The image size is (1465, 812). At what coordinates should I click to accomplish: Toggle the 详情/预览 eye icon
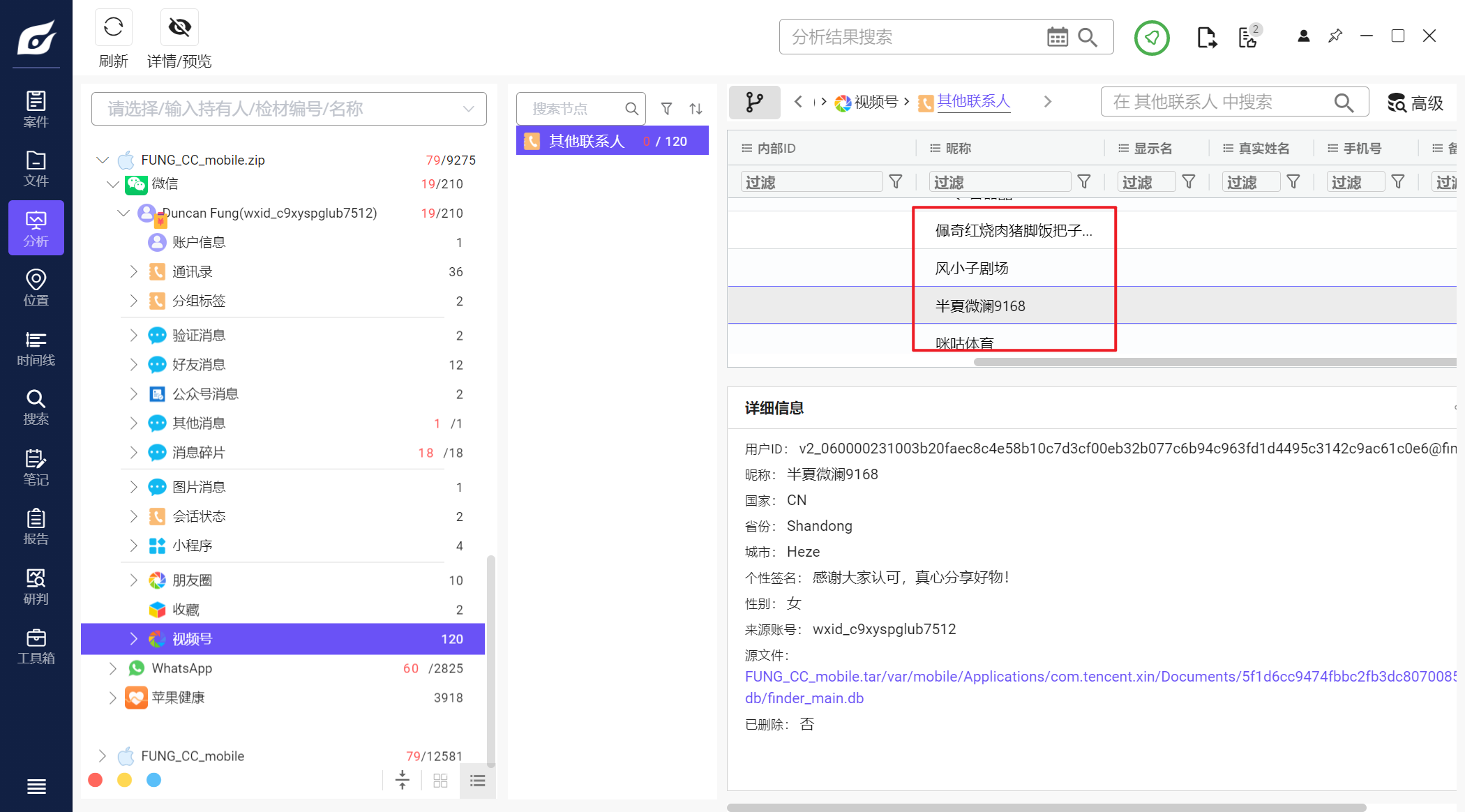click(x=179, y=28)
